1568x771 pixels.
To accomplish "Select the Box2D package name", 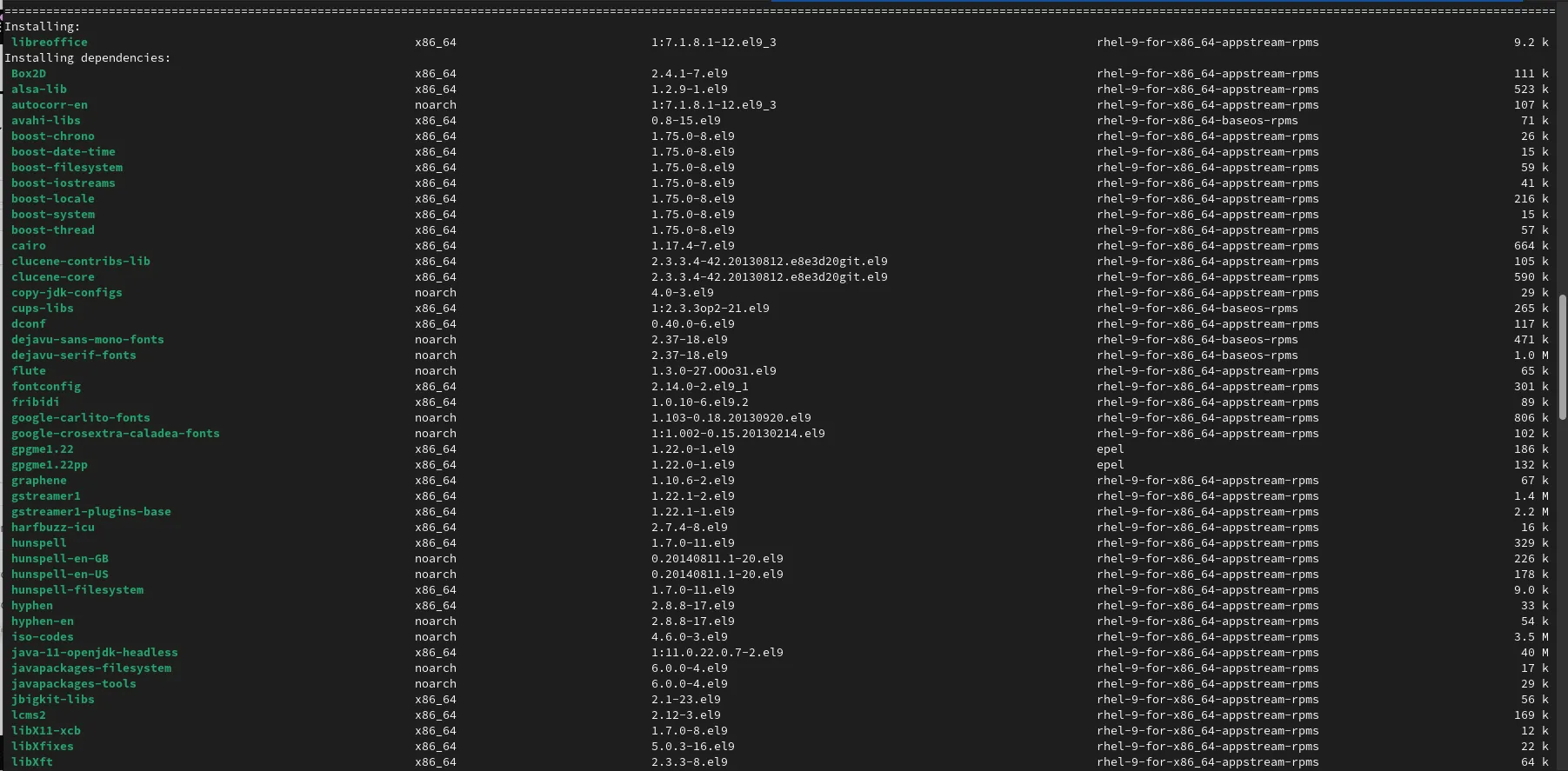I will tap(29, 73).
